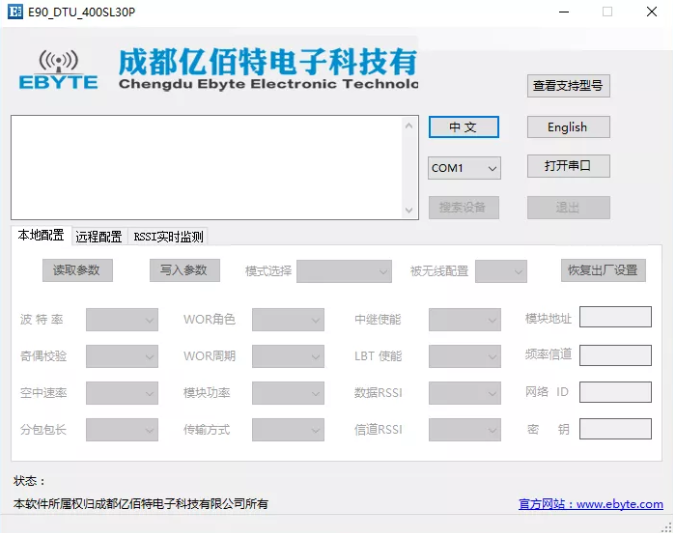Open the 奇偶校验 dropdown
Viewport: 673px width, 533px height.
(x=122, y=356)
